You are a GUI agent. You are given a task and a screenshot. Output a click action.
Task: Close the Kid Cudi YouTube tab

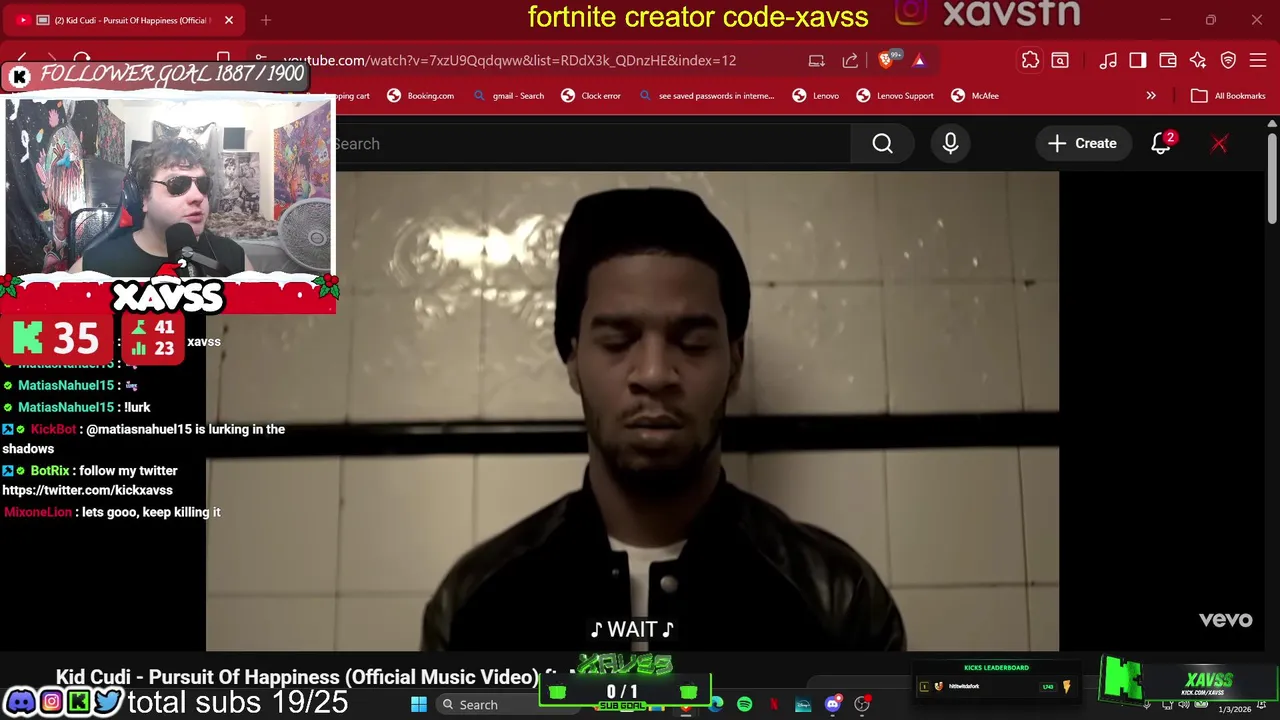point(229,20)
